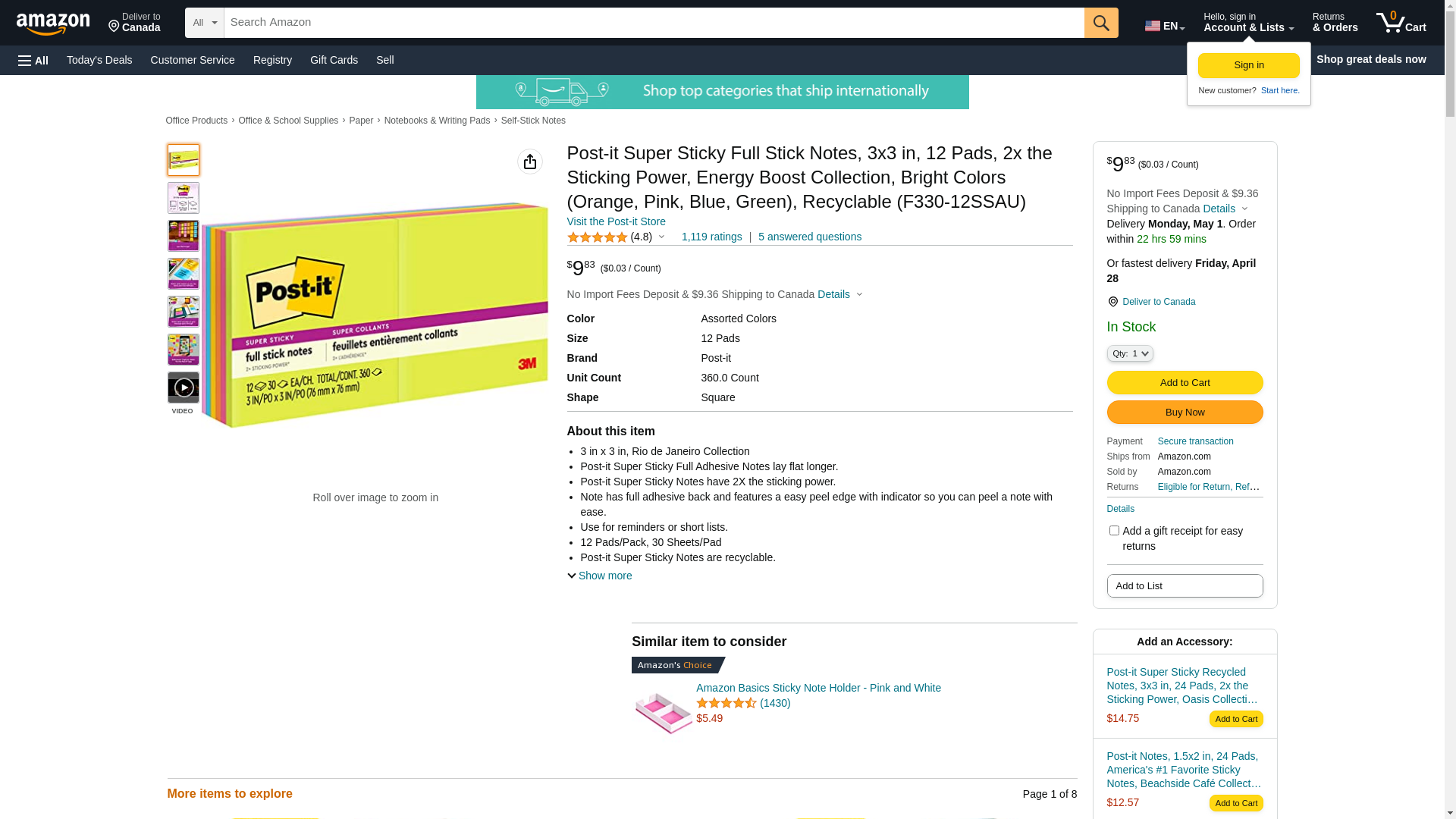Screen dimensions: 1456x819
Task: Open the Add to List dropdown
Action: 1185,586
